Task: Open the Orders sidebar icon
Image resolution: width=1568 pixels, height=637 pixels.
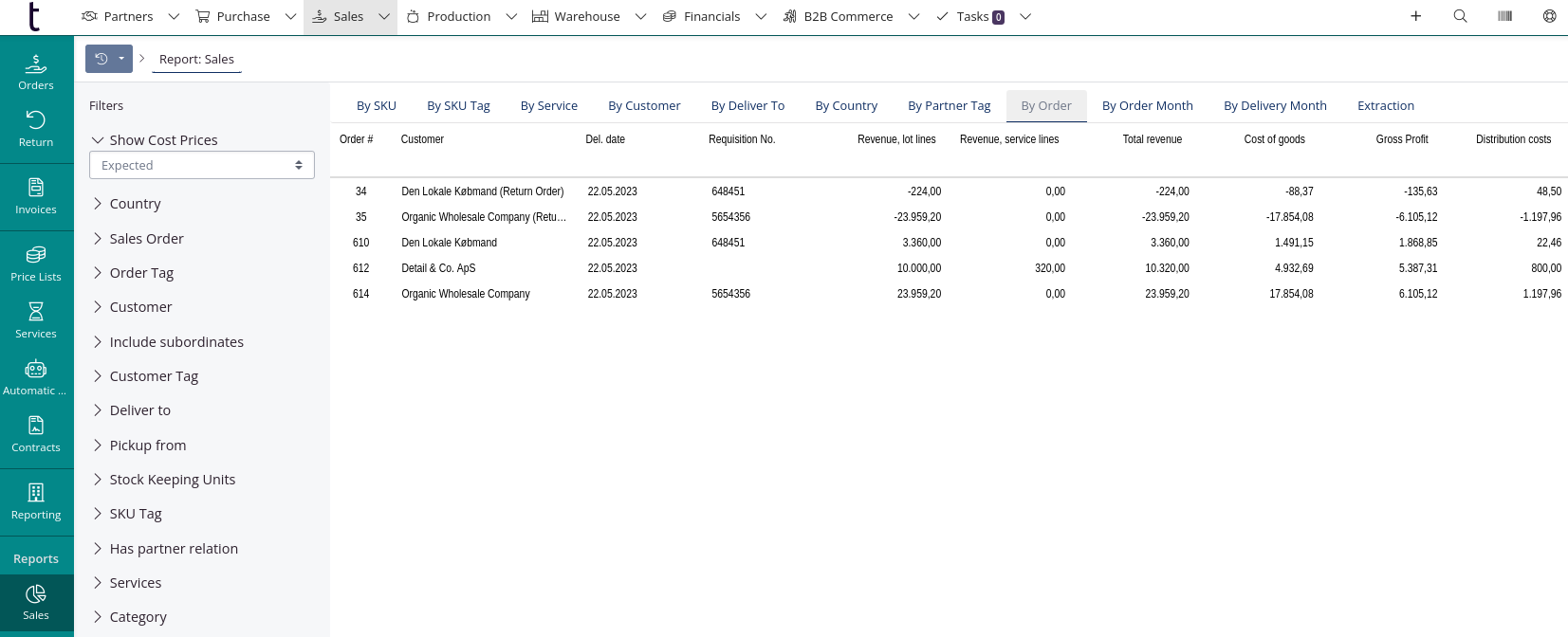Action: (36, 73)
